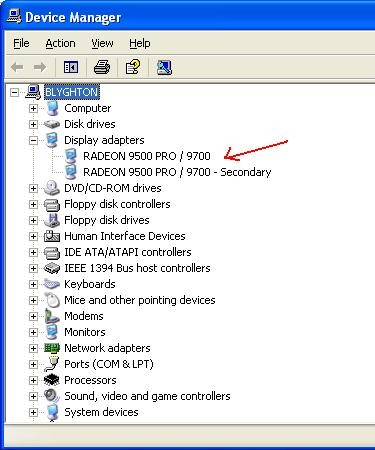375x450 pixels.
Task: Expand the Computer node
Action: click(x=33, y=108)
